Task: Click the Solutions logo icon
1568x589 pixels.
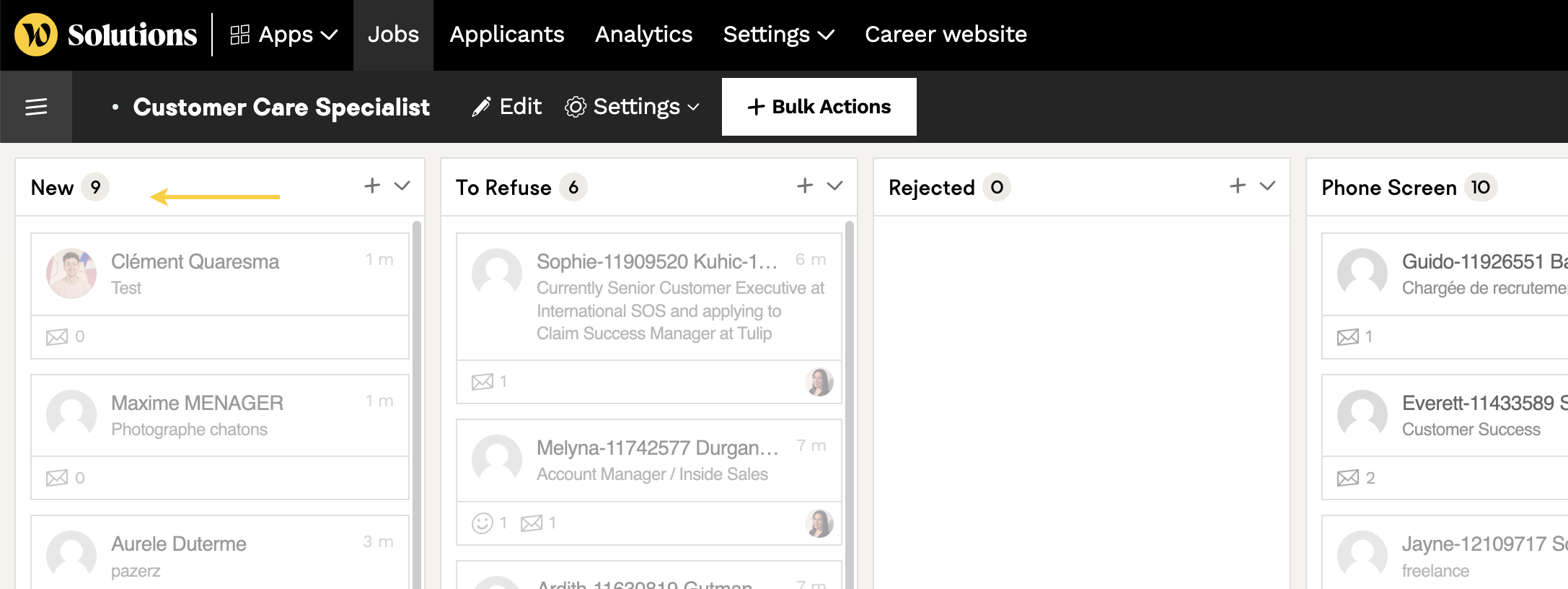Action: point(36,35)
